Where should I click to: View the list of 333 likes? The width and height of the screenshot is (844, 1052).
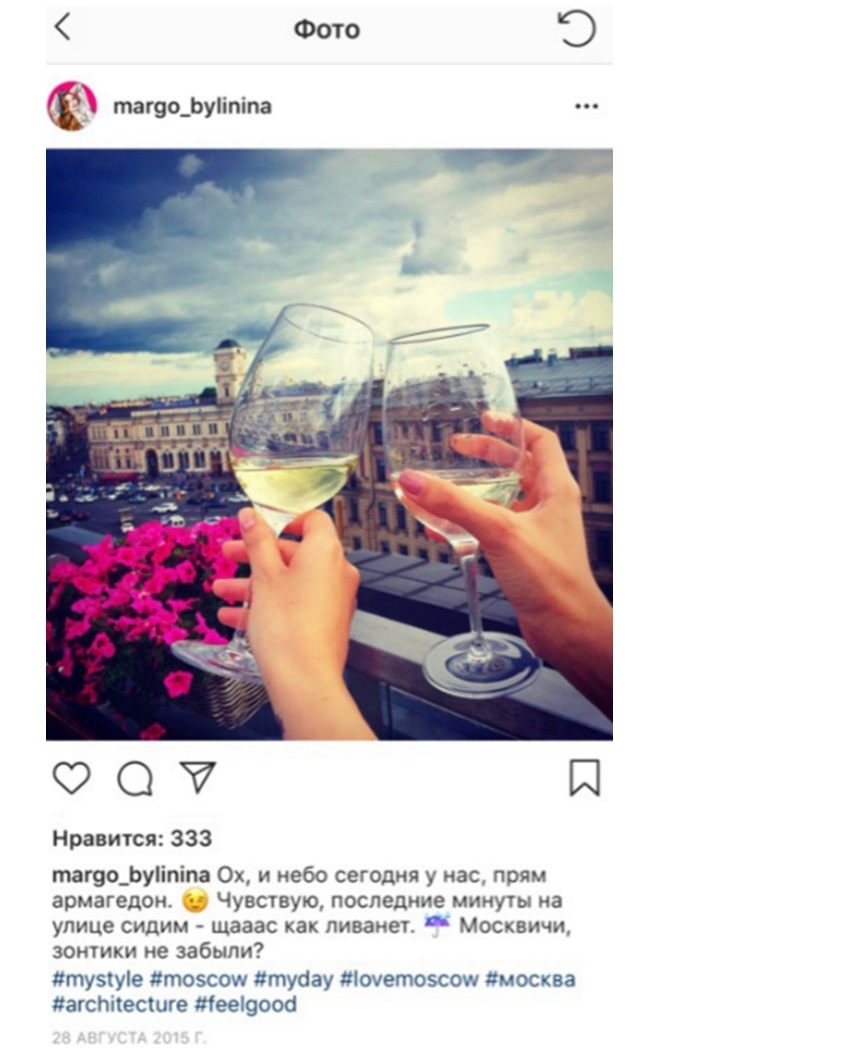click(132, 839)
